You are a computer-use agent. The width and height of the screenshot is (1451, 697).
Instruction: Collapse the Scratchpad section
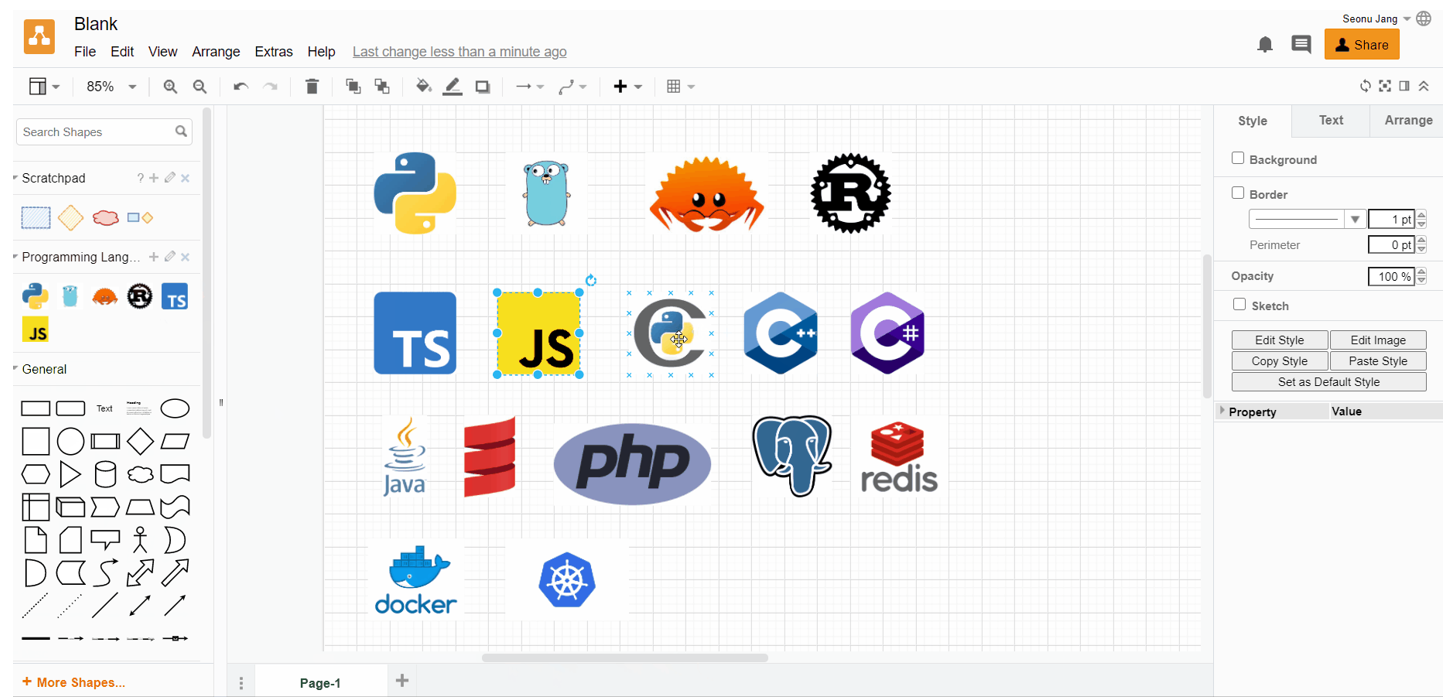[x=53, y=178]
